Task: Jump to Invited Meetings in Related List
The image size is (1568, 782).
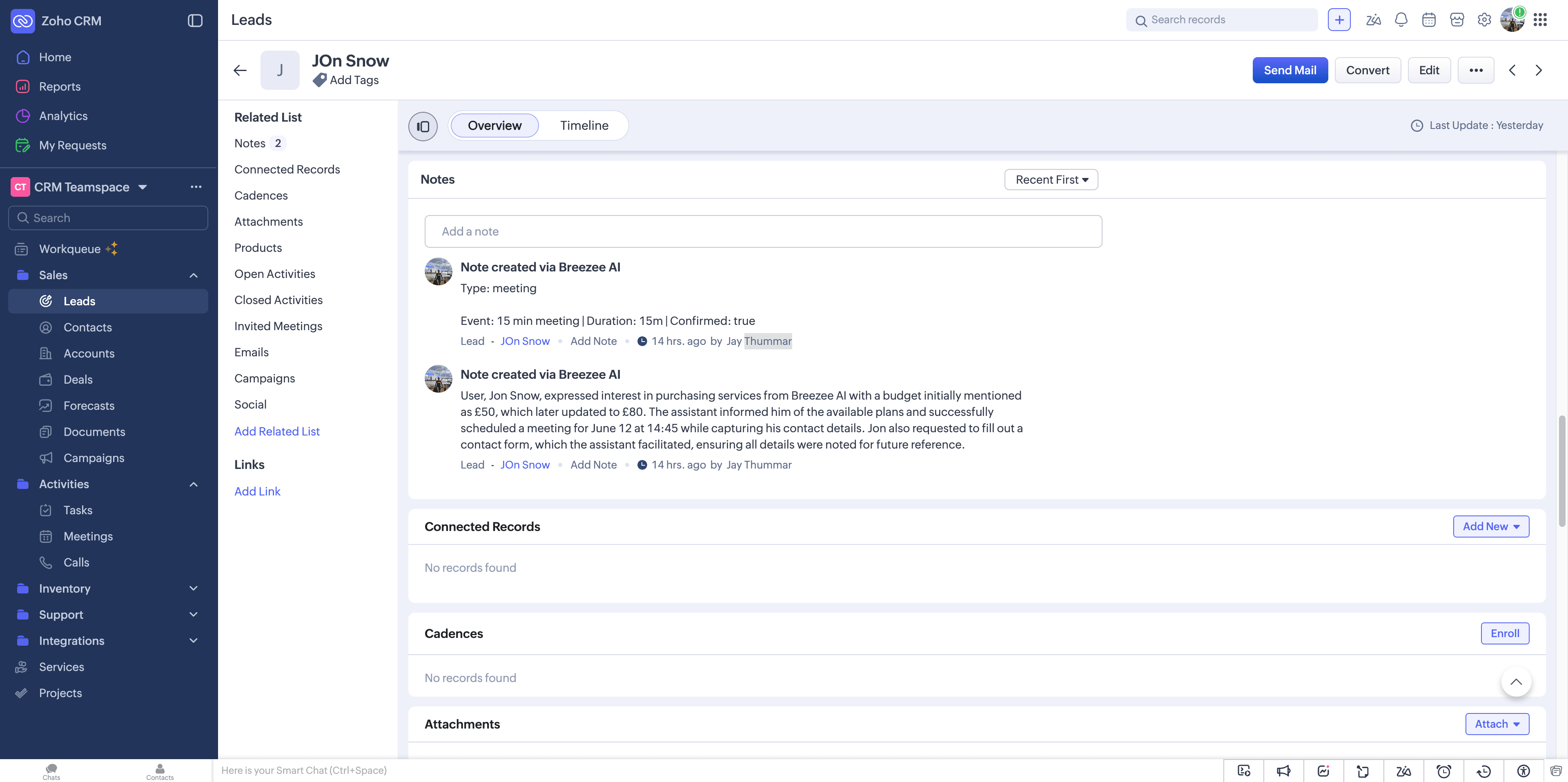Action: (x=278, y=326)
